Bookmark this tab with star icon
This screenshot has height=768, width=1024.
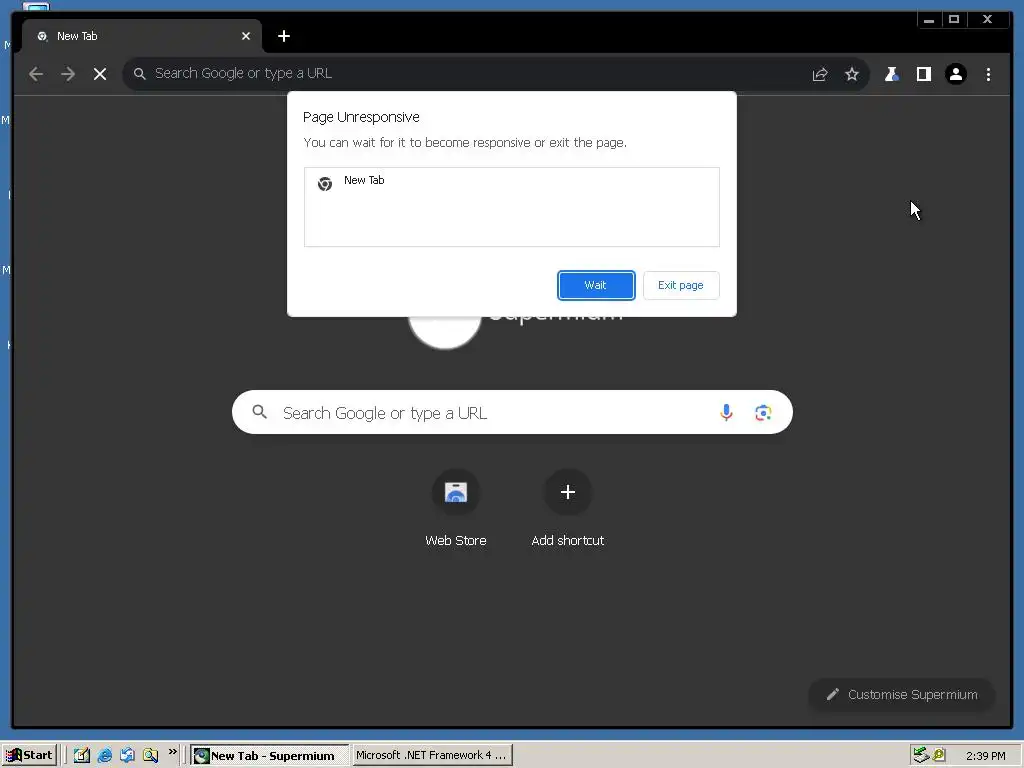click(852, 74)
